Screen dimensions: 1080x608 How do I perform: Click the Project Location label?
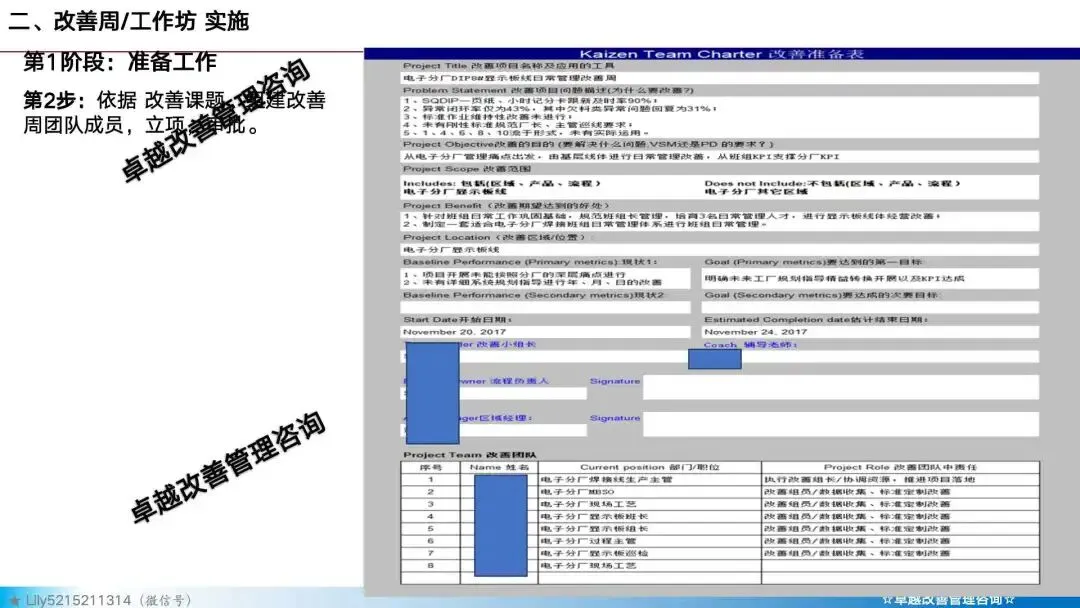[495, 238]
